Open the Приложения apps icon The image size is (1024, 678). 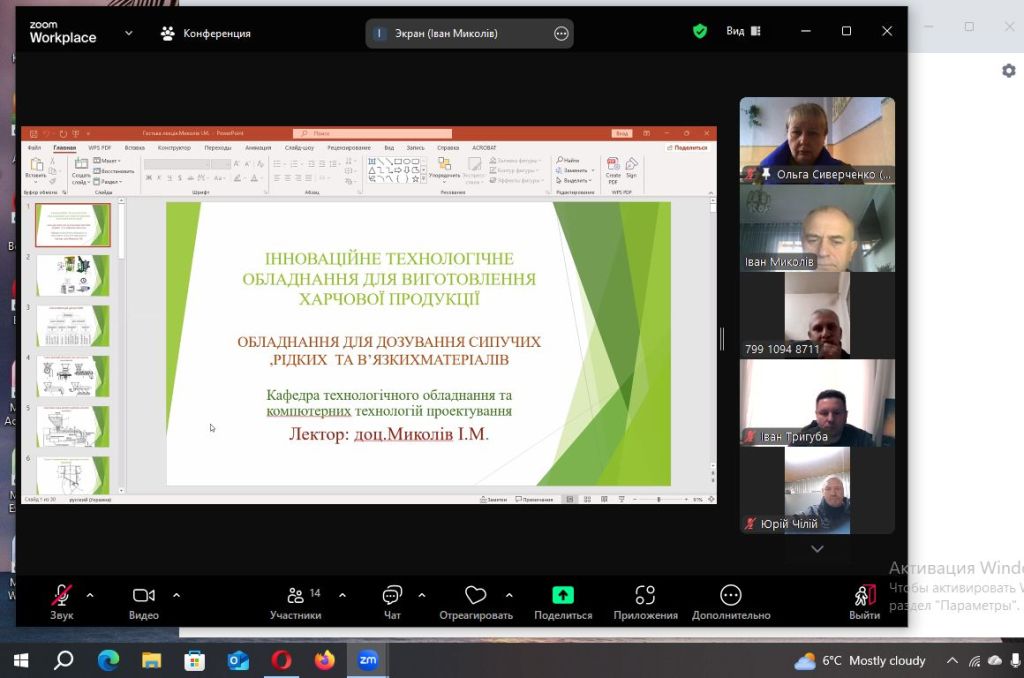point(645,597)
